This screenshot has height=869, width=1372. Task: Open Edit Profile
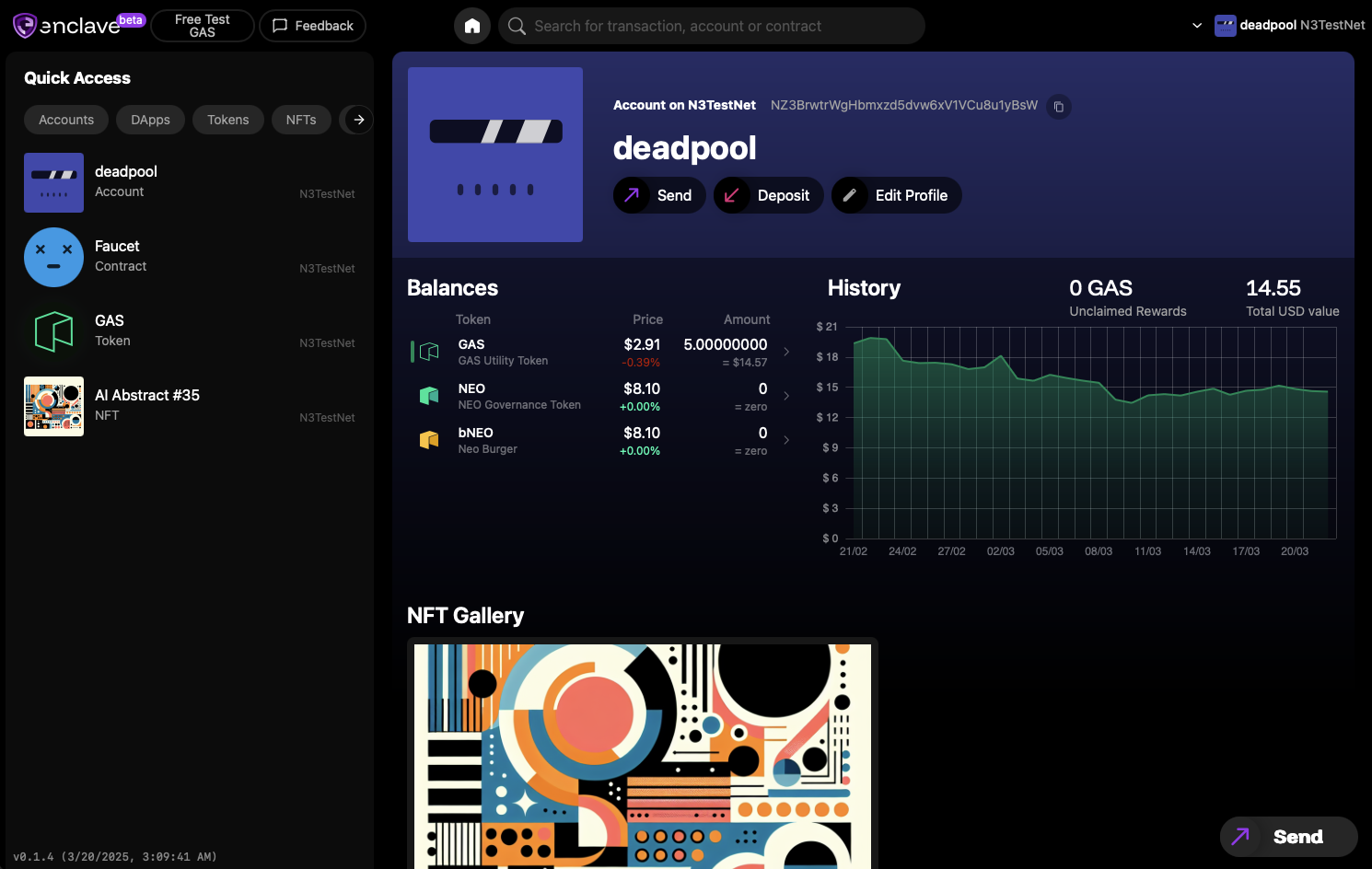click(x=897, y=195)
